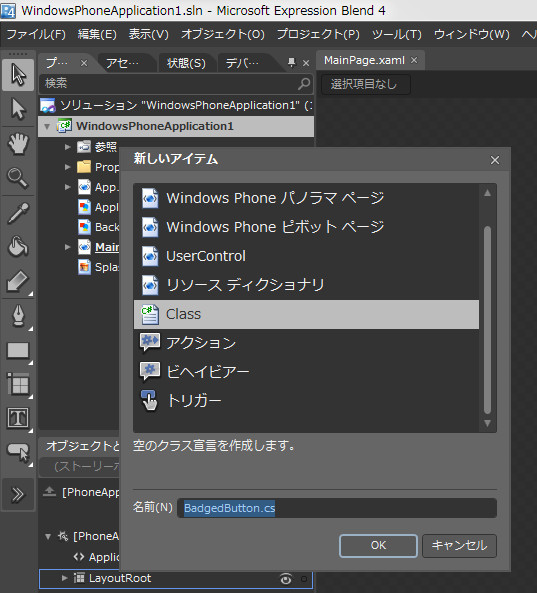The height and width of the screenshot is (593, 537).
Task: Click the キャンセル button
Action: [459, 546]
